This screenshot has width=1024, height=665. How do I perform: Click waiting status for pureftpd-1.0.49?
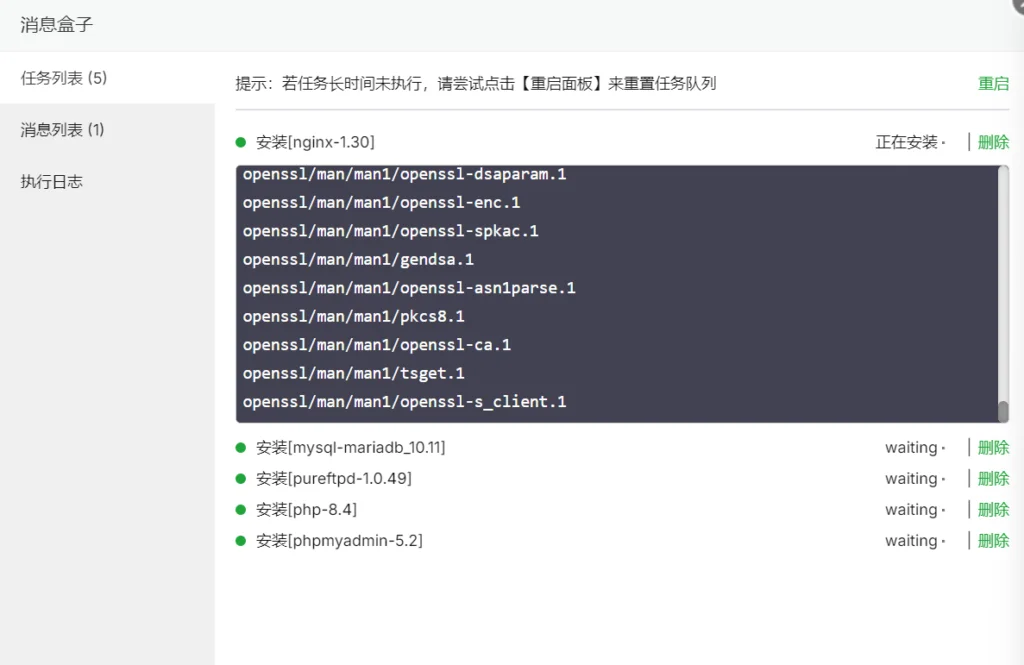point(911,478)
